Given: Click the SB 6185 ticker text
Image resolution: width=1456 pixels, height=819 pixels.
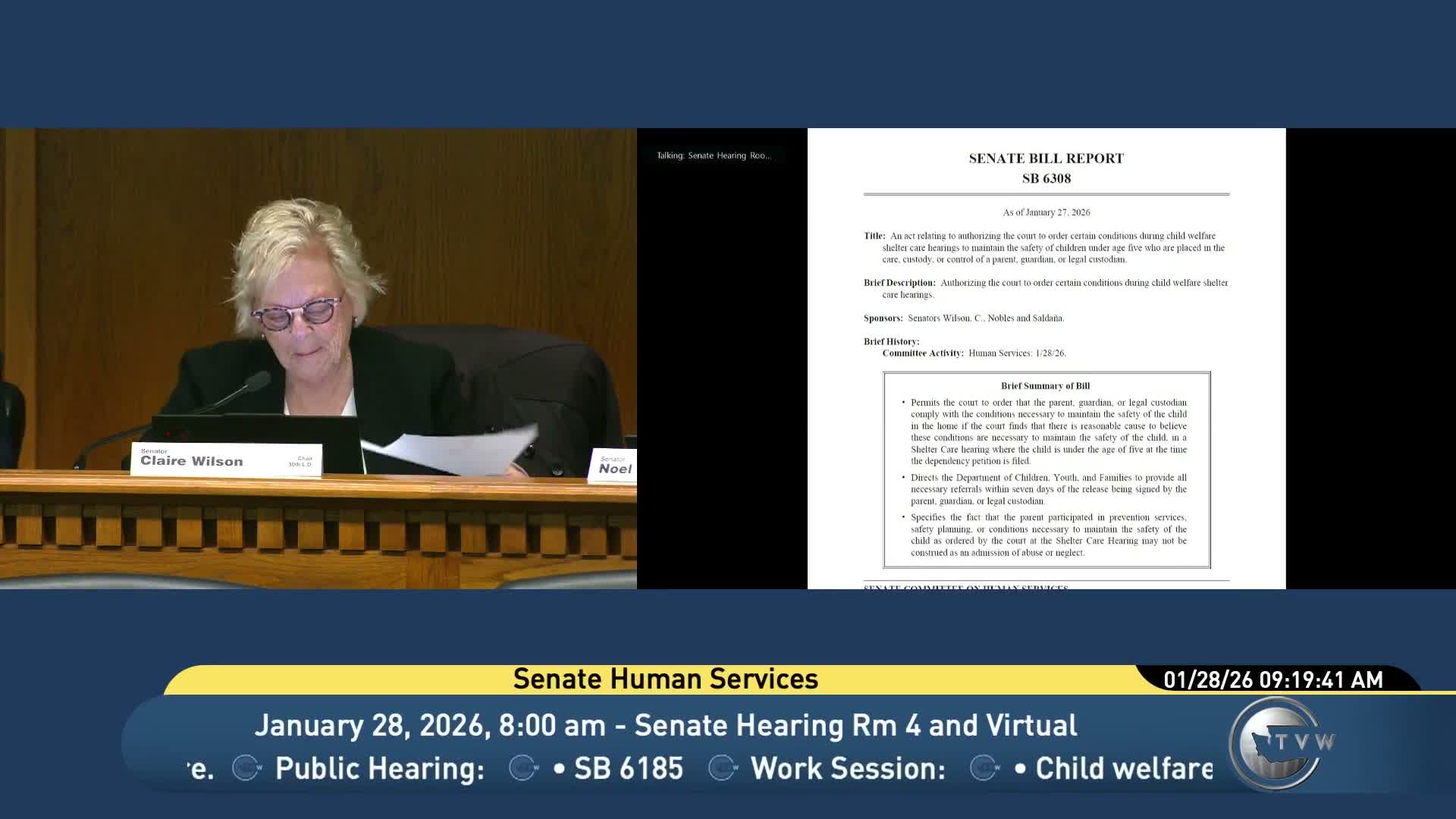Looking at the screenshot, I should 628,768.
